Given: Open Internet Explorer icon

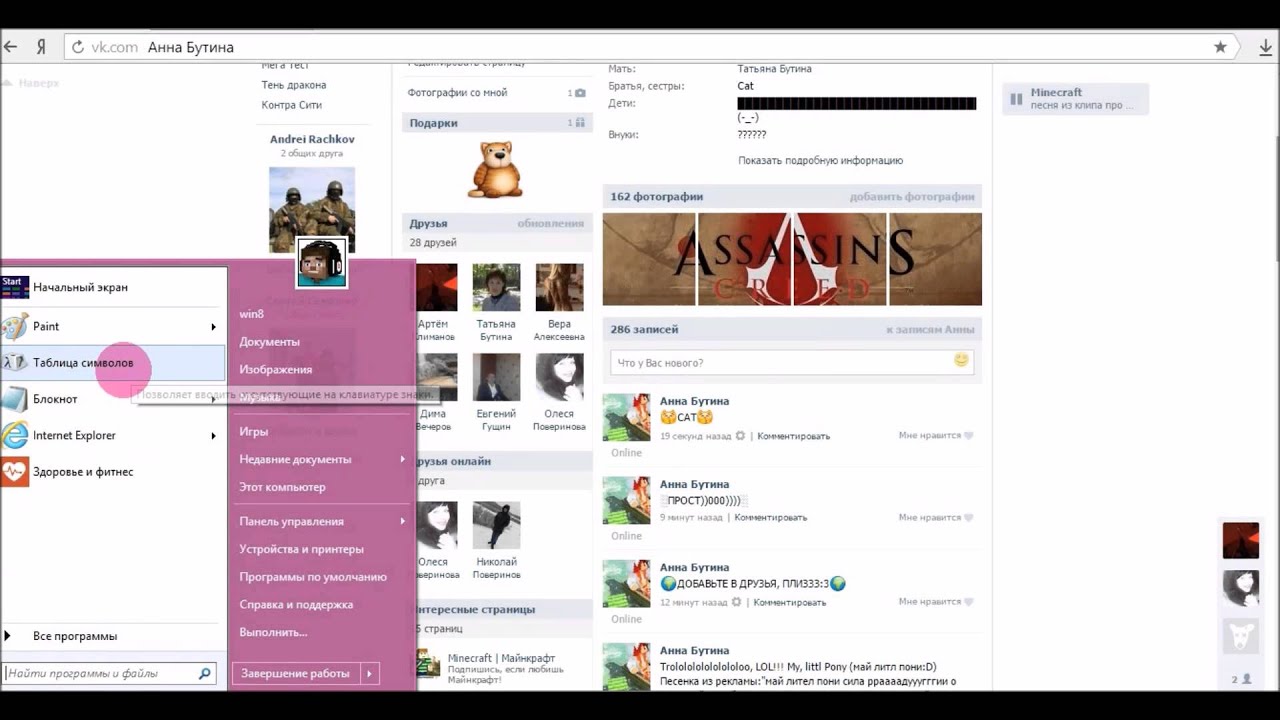Looking at the screenshot, I should coord(15,435).
